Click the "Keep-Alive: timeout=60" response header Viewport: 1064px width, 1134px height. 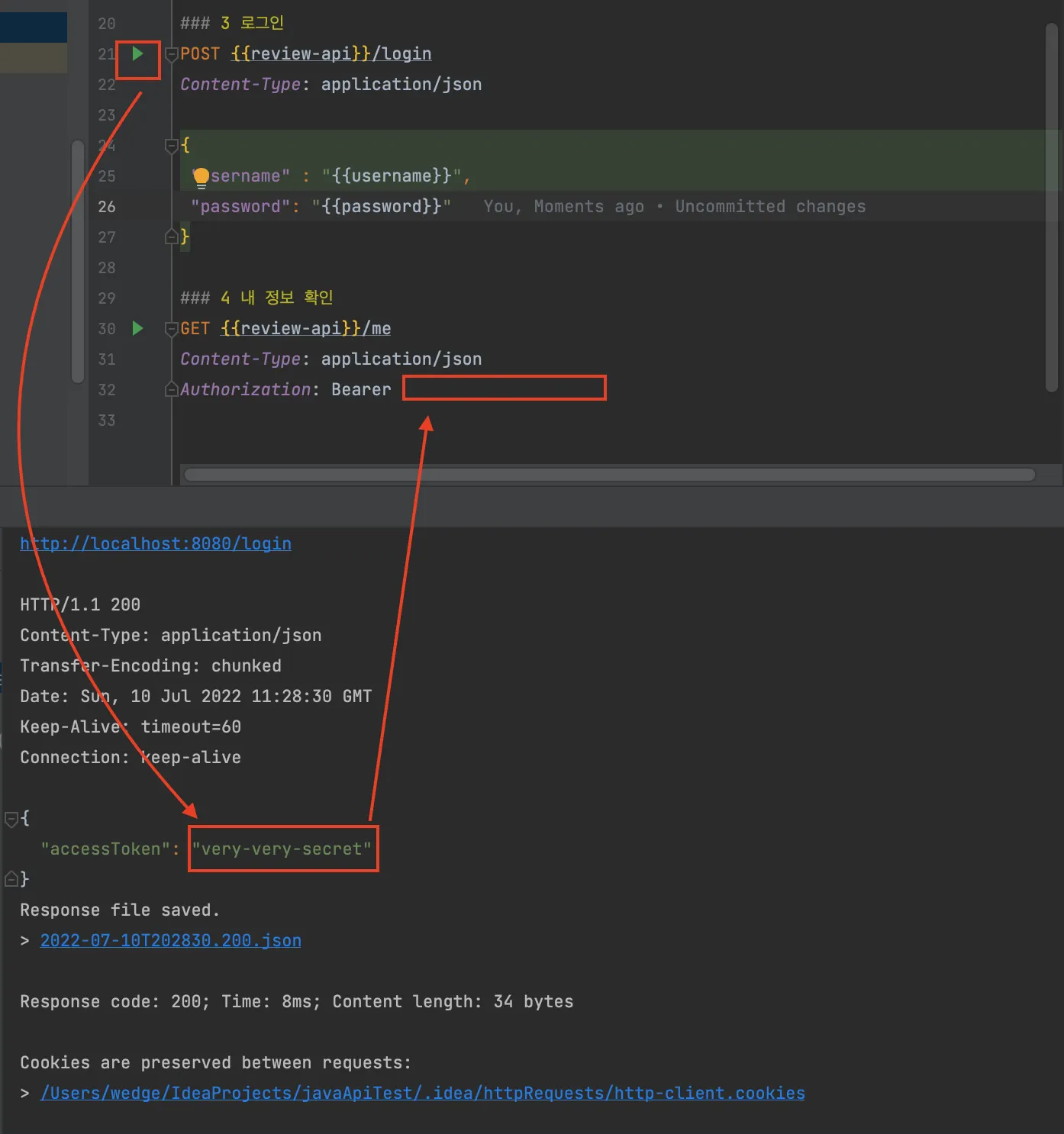(131, 726)
